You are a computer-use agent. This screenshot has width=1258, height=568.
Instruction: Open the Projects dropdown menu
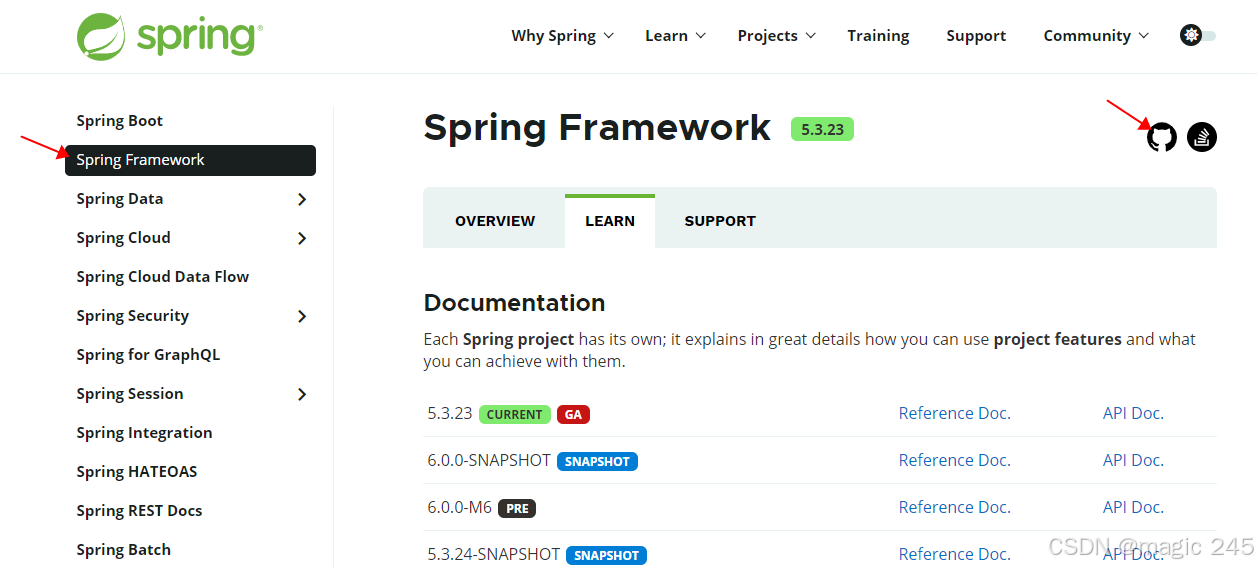(777, 36)
